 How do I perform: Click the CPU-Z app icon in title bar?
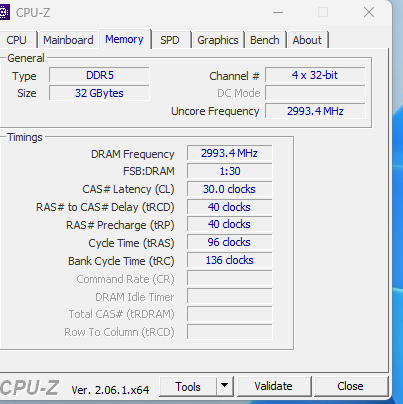[4, 12]
